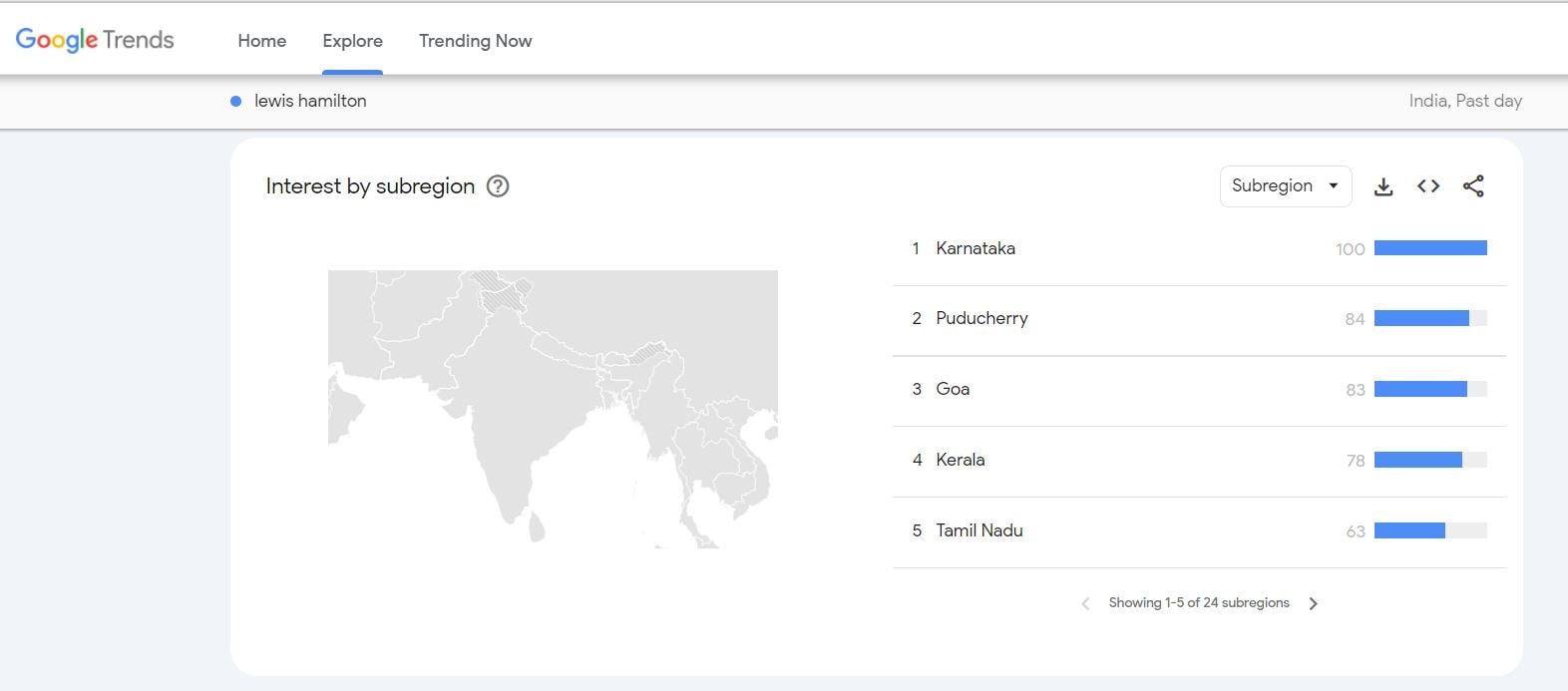
Task: Open the Home tab
Action: click(x=261, y=41)
